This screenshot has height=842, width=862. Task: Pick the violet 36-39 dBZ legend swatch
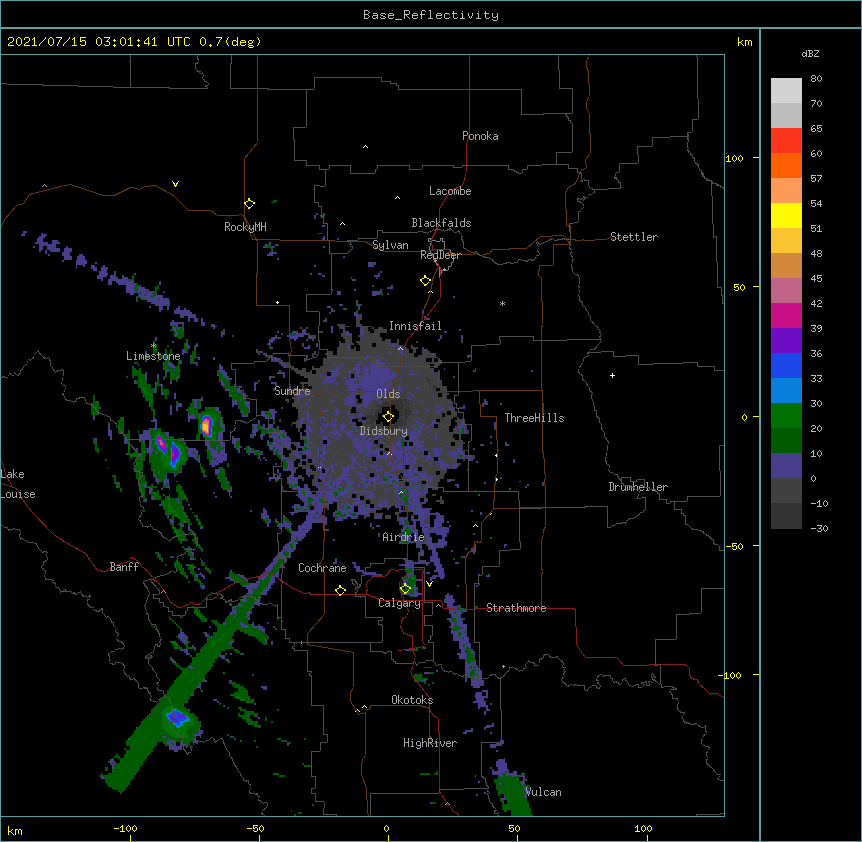pyautogui.click(x=786, y=341)
